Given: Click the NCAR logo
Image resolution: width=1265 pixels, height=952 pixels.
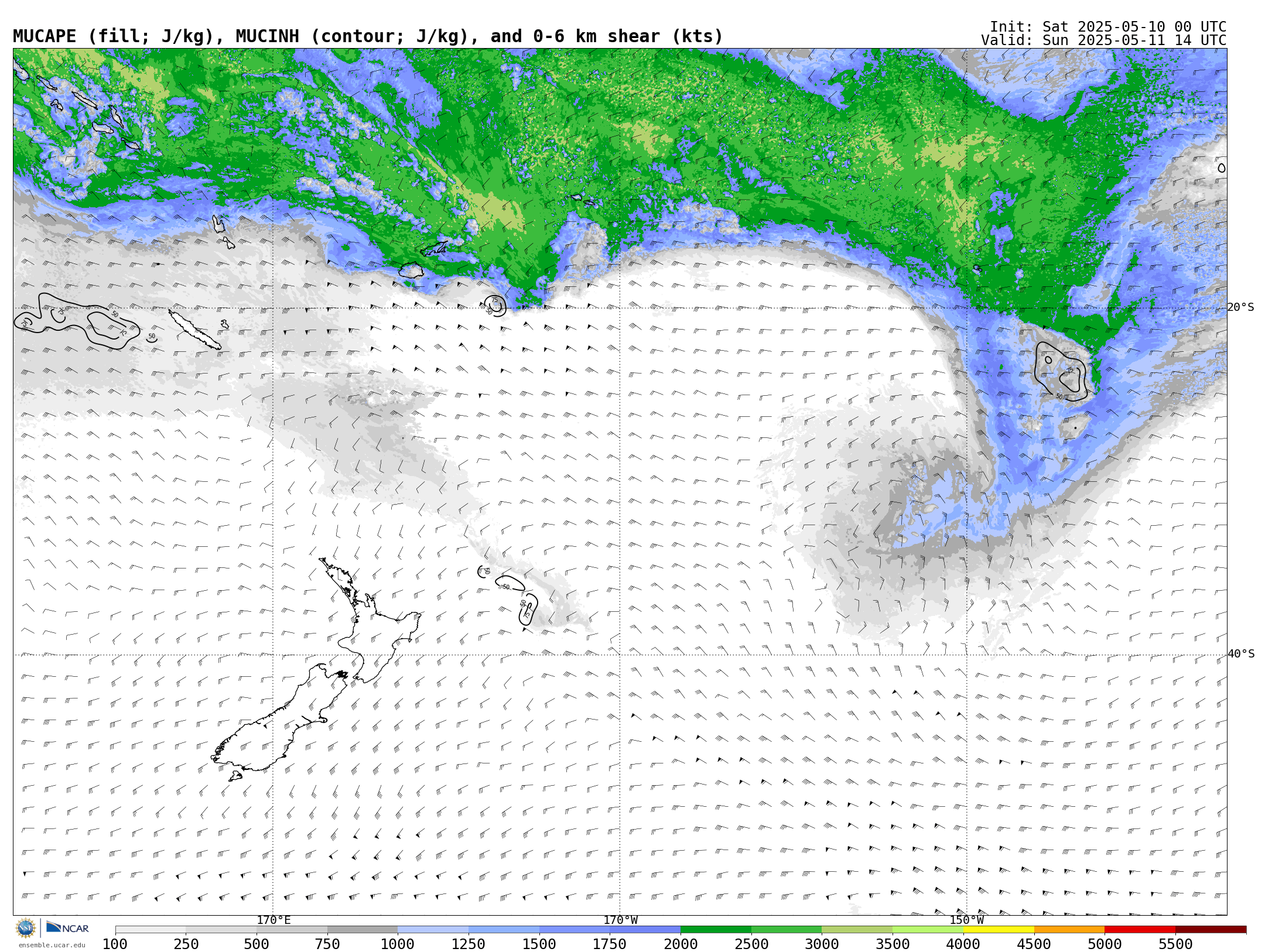Looking at the screenshot, I should coord(67,928).
